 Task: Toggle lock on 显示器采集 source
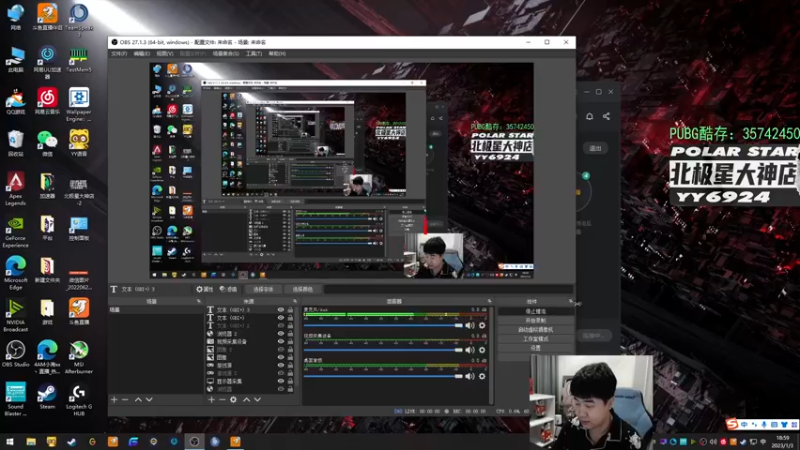coord(290,381)
